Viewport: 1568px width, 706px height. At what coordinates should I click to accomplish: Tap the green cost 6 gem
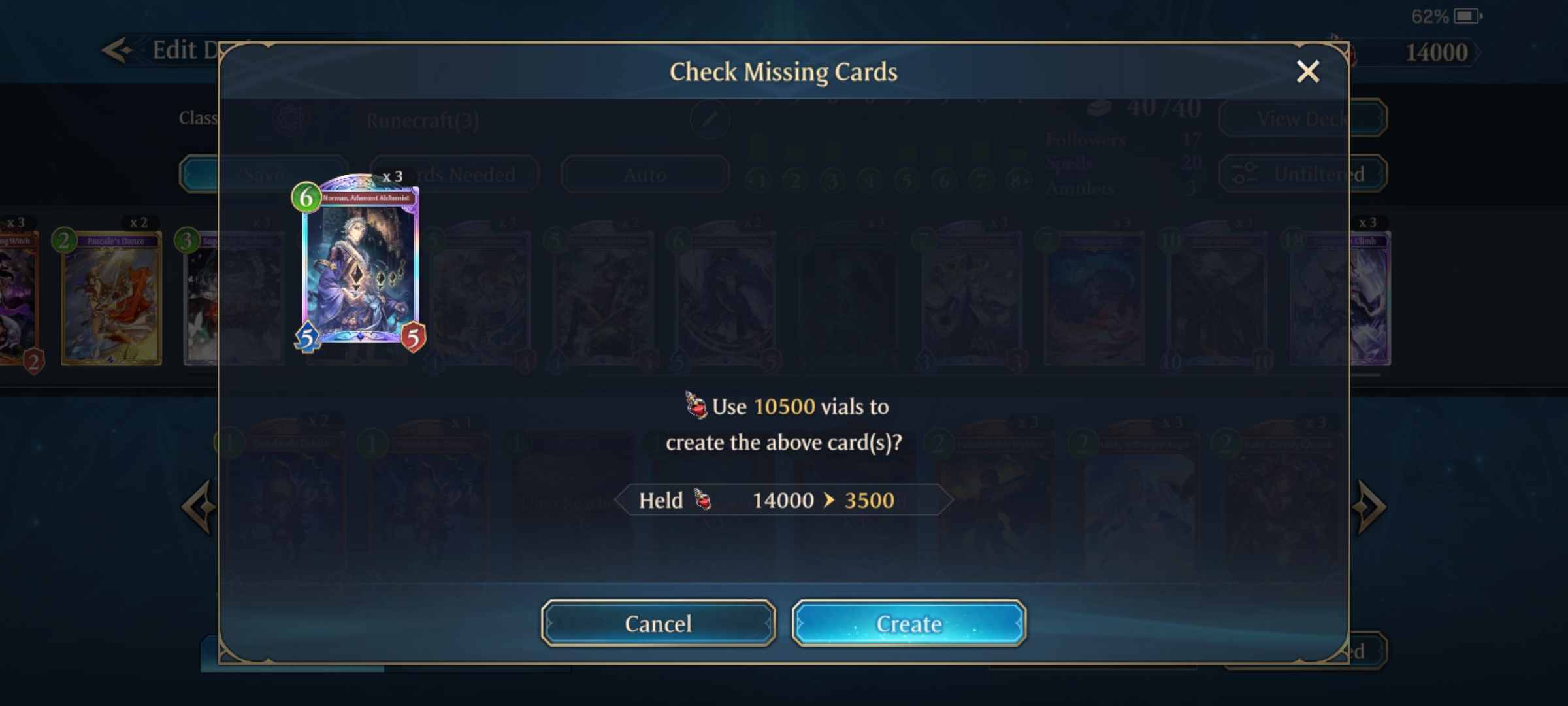pyautogui.click(x=306, y=197)
